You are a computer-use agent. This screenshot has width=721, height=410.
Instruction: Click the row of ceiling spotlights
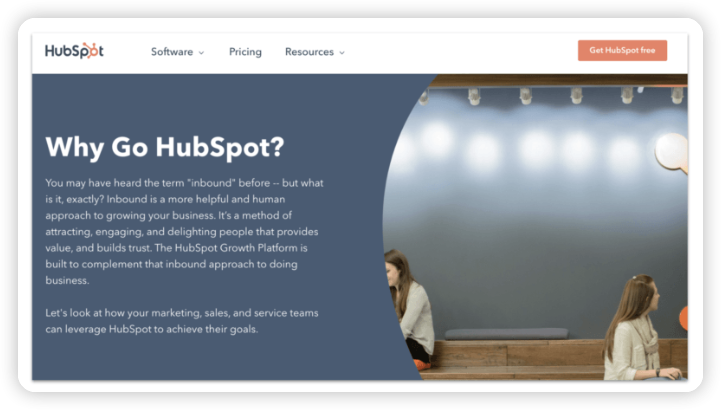click(550, 96)
